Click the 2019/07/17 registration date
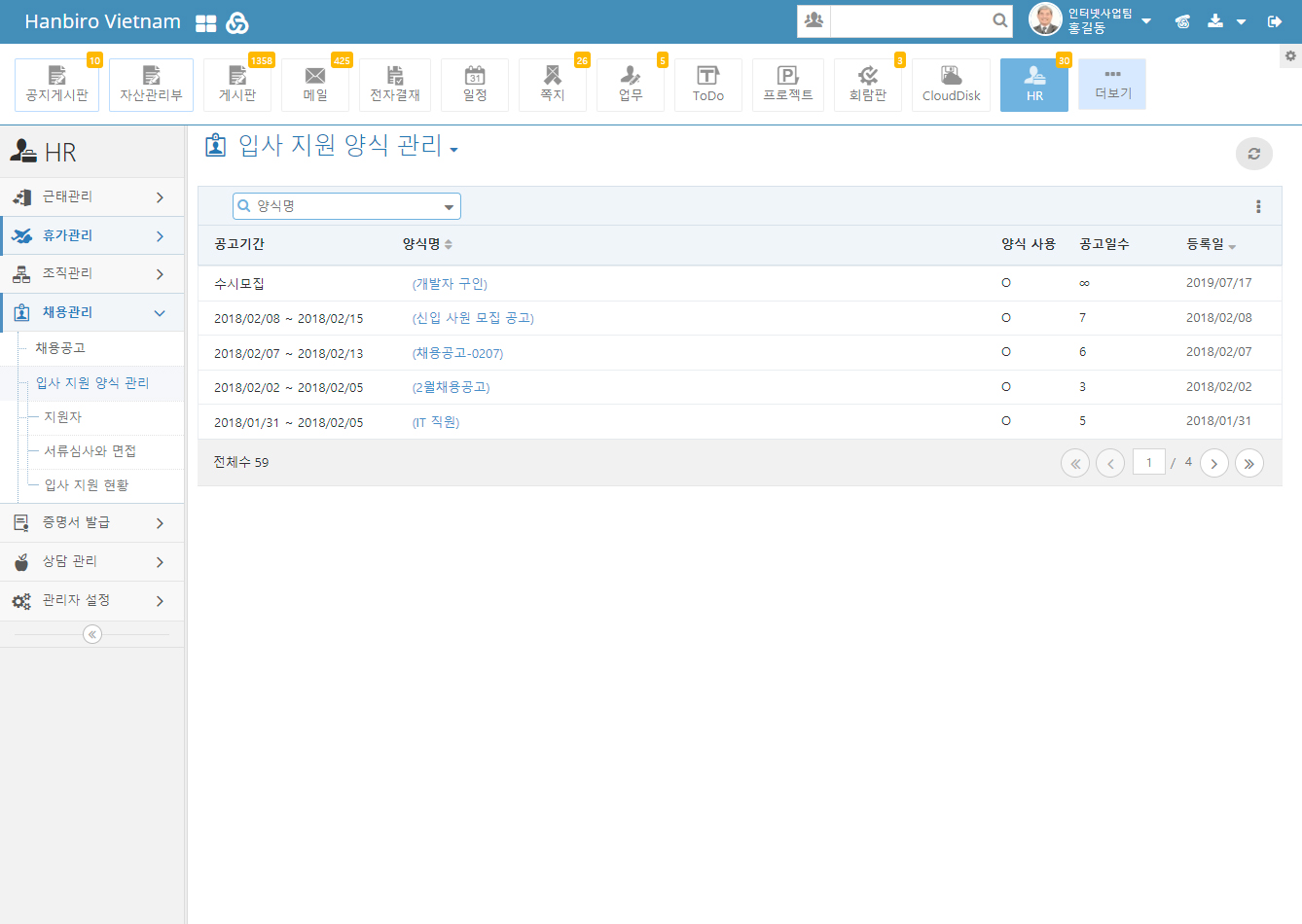 tap(1218, 283)
